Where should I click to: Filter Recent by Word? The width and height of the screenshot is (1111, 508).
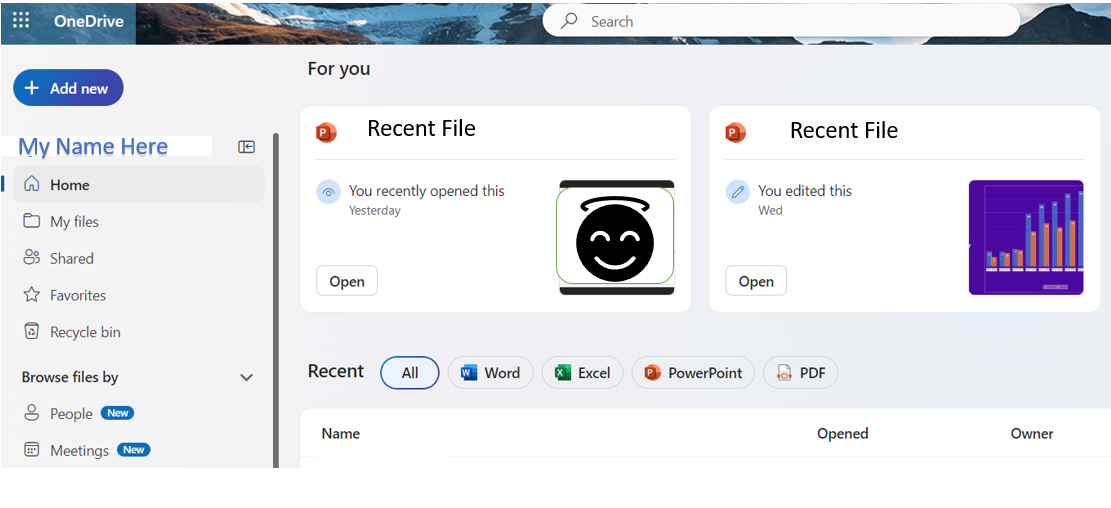pyautogui.click(x=490, y=373)
